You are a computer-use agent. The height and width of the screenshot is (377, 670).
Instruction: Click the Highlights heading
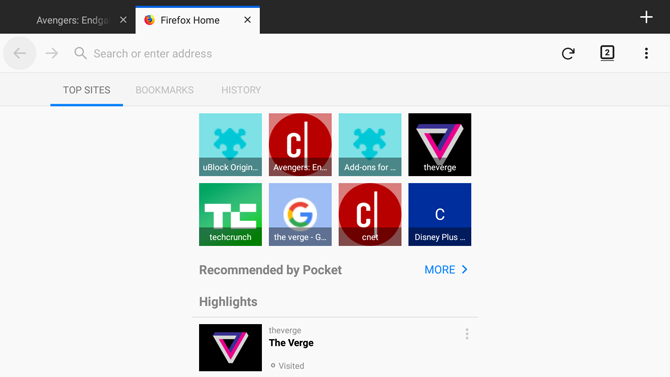click(x=228, y=302)
